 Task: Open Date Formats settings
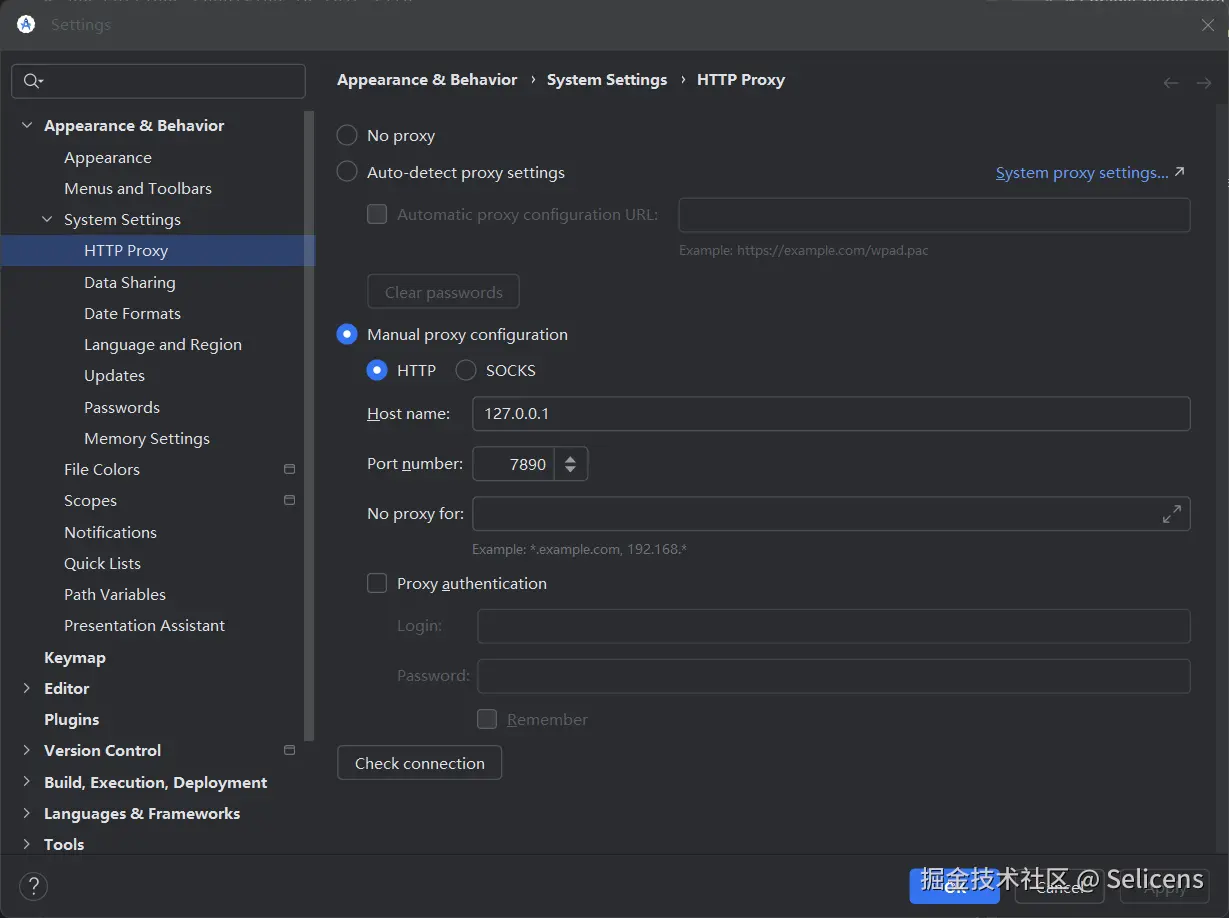pos(132,313)
